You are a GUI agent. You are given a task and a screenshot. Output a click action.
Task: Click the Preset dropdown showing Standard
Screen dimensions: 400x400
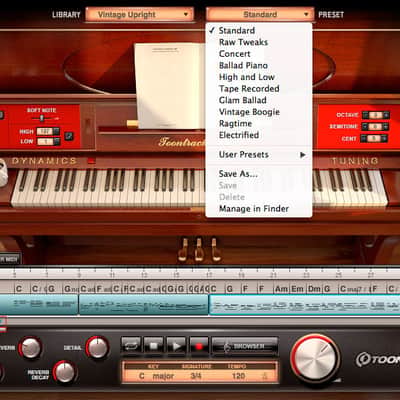pos(260,15)
